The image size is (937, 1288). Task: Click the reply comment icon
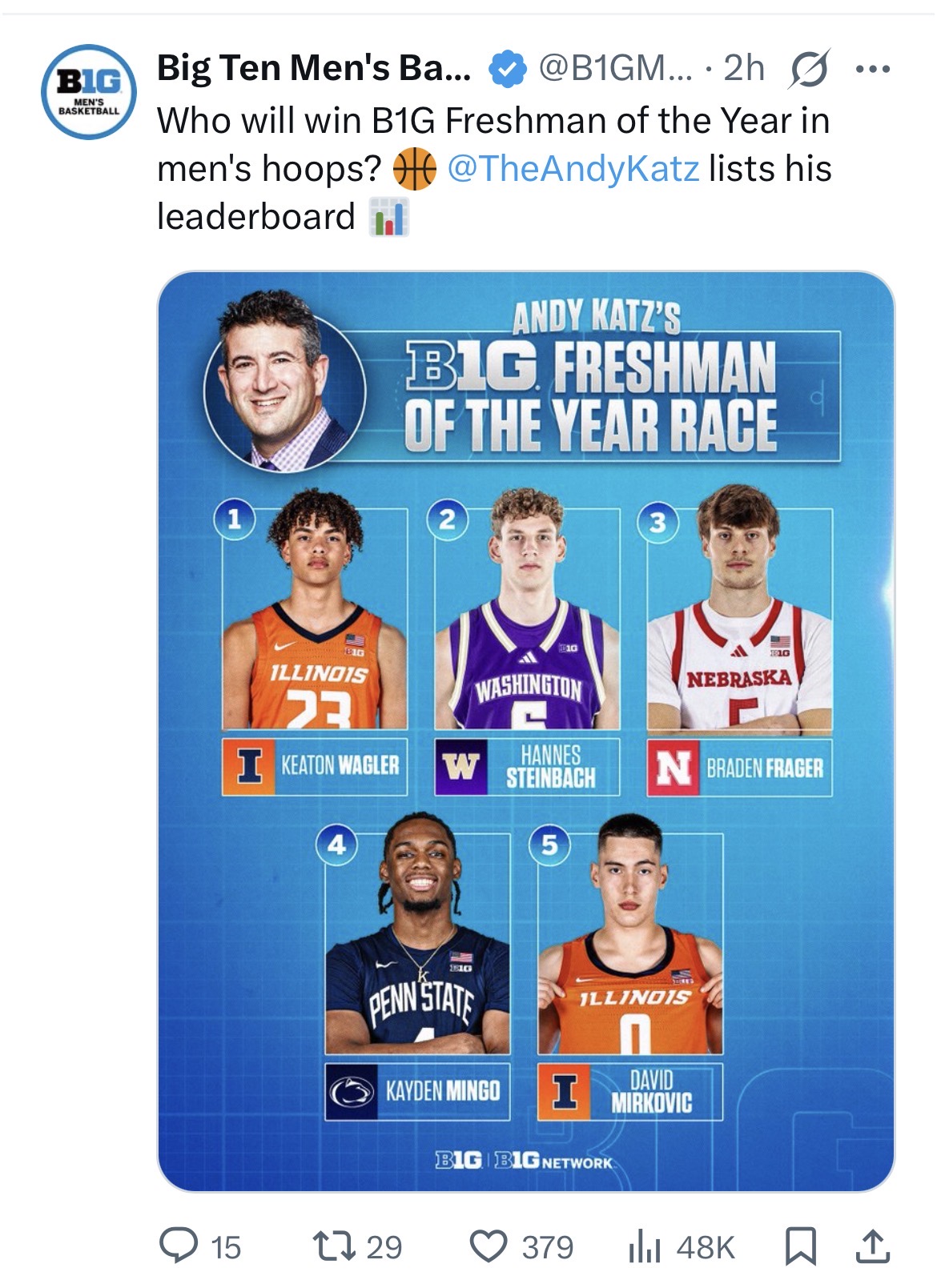(x=179, y=1246)
